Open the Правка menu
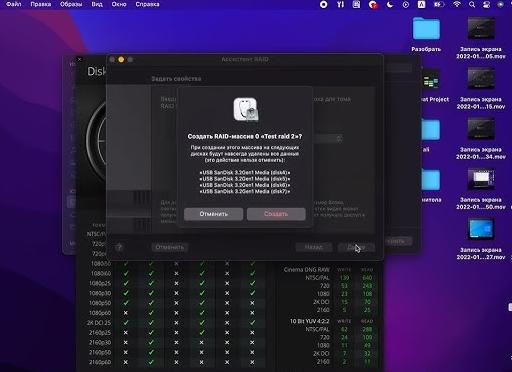Image resolution: width=512 pixels, height=372 pixels. [41, 4]
